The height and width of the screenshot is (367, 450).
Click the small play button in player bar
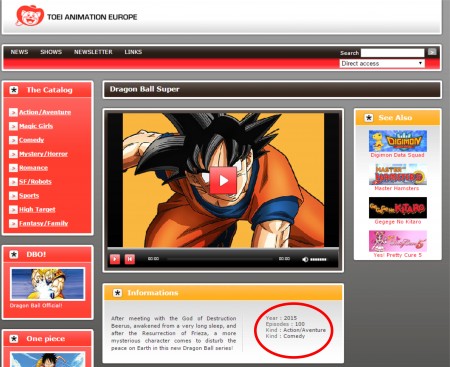(115, 259)
